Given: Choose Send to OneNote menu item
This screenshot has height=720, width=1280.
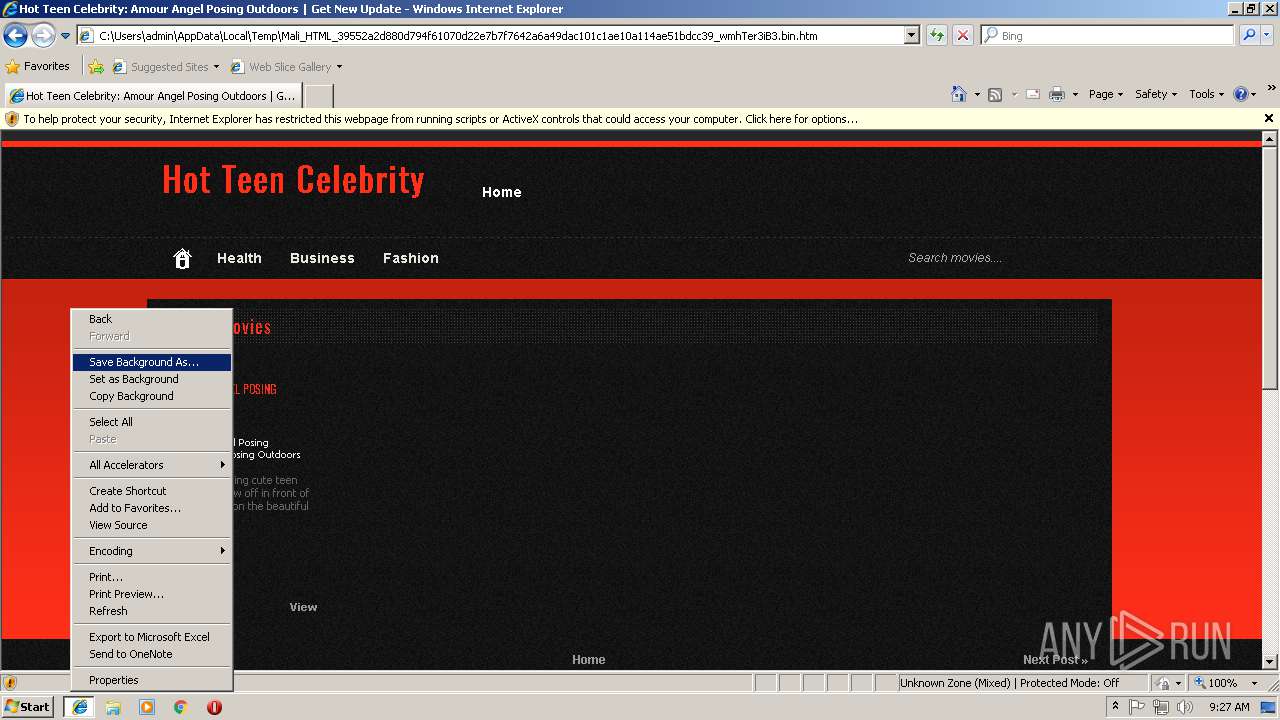Looking at the screenshot, I should (152, 654).
